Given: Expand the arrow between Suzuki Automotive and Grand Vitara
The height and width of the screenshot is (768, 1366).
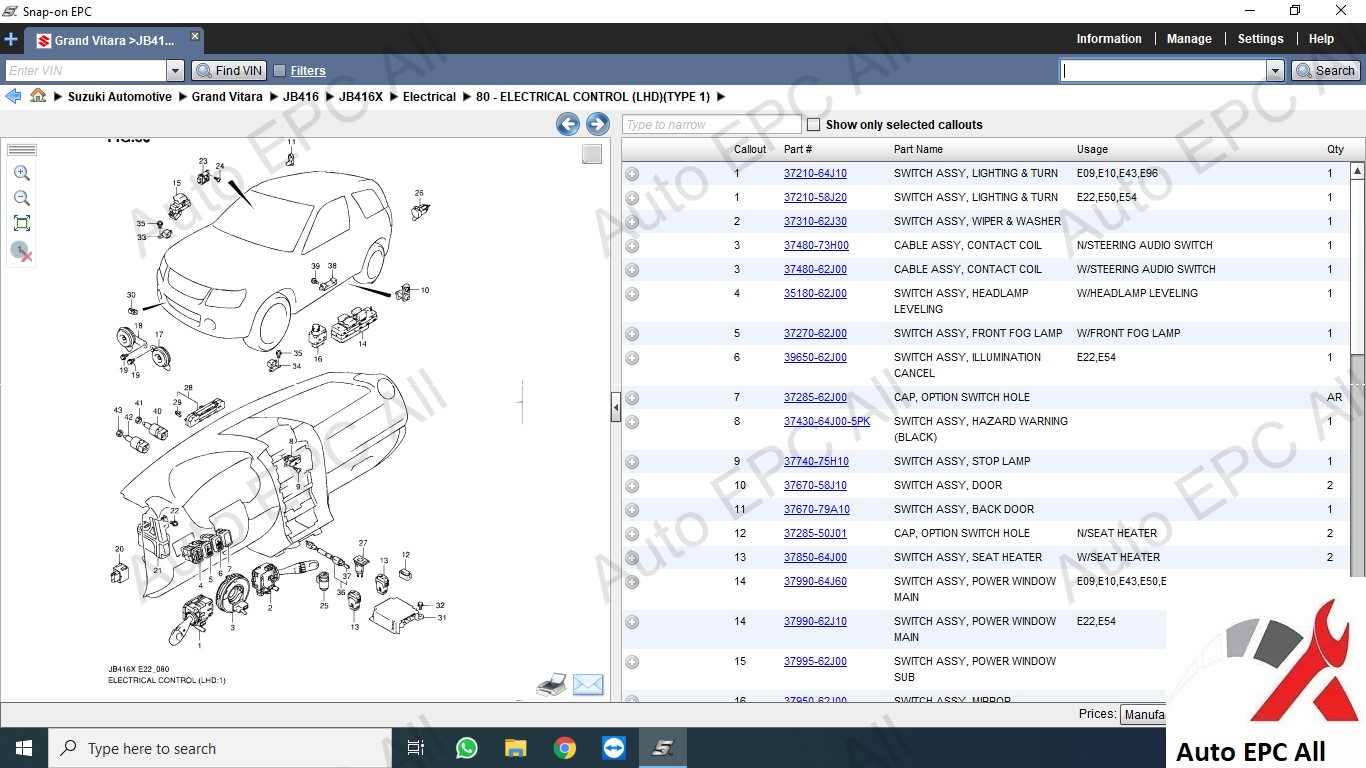Looking at the screenshot, I should pyautogui.click(x=182, y=97).
